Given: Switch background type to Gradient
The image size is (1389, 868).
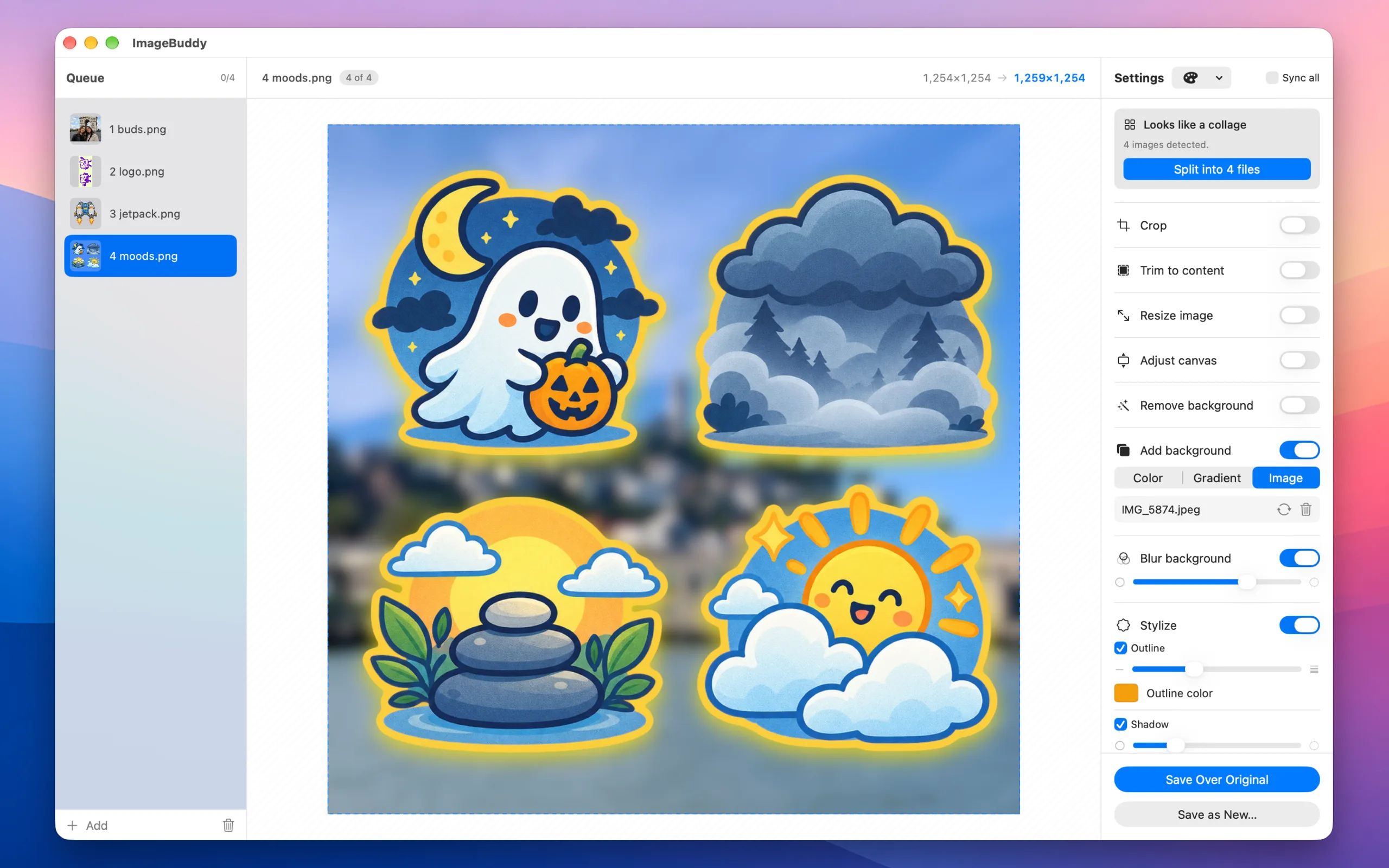Looking at the screenshot, I should coord(1217,477).
